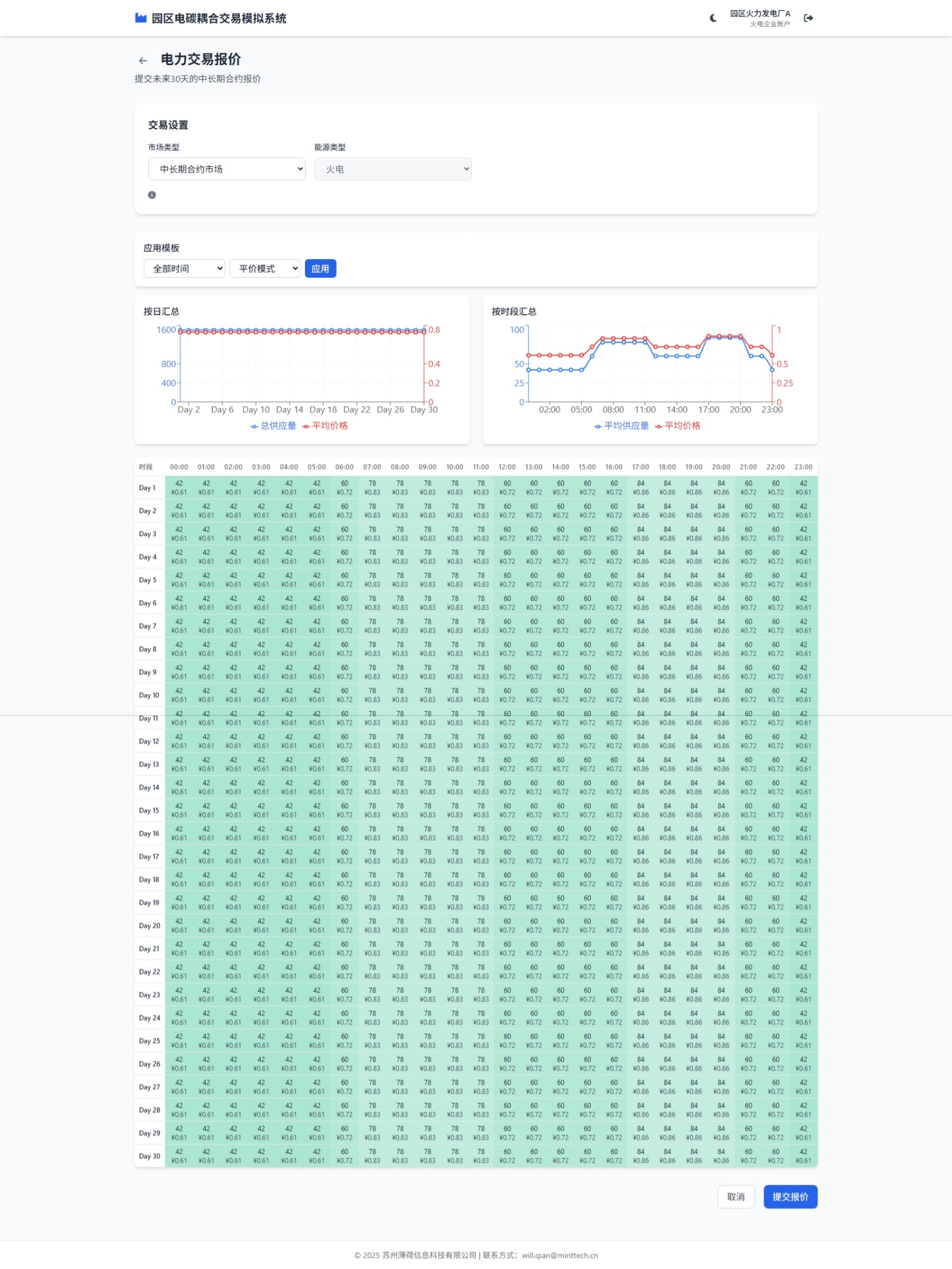
Task: Hide 平均供应量 series in hourly chart
Action: pyautogui.click(x=622, y=425)
